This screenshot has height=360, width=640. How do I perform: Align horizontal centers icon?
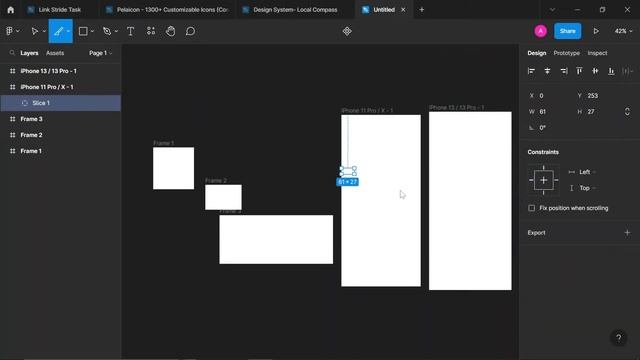pos(547,71)
